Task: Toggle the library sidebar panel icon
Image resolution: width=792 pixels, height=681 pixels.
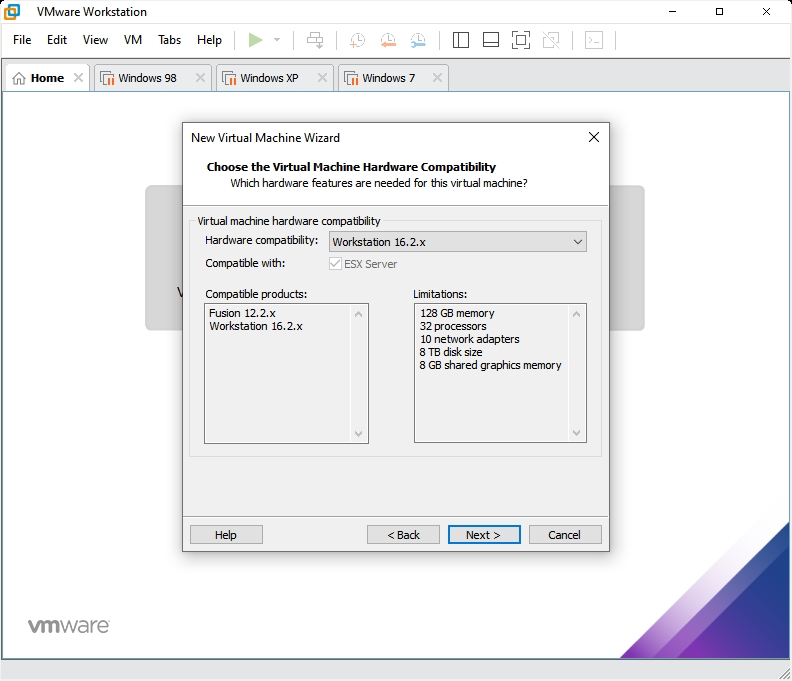Action: (461, 40)
